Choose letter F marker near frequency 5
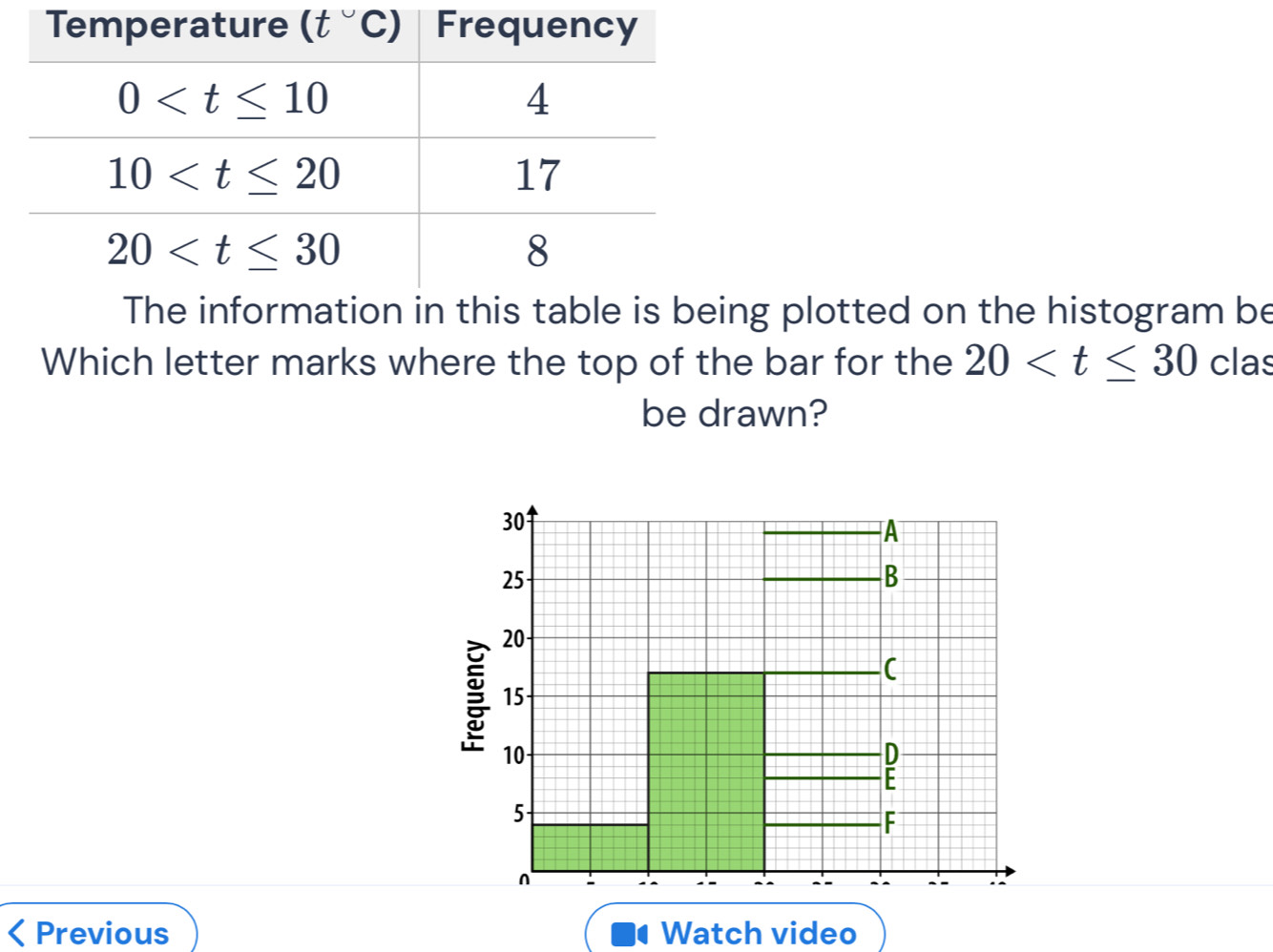Viewport: 1273px width, 952px height. coord(890,822)
